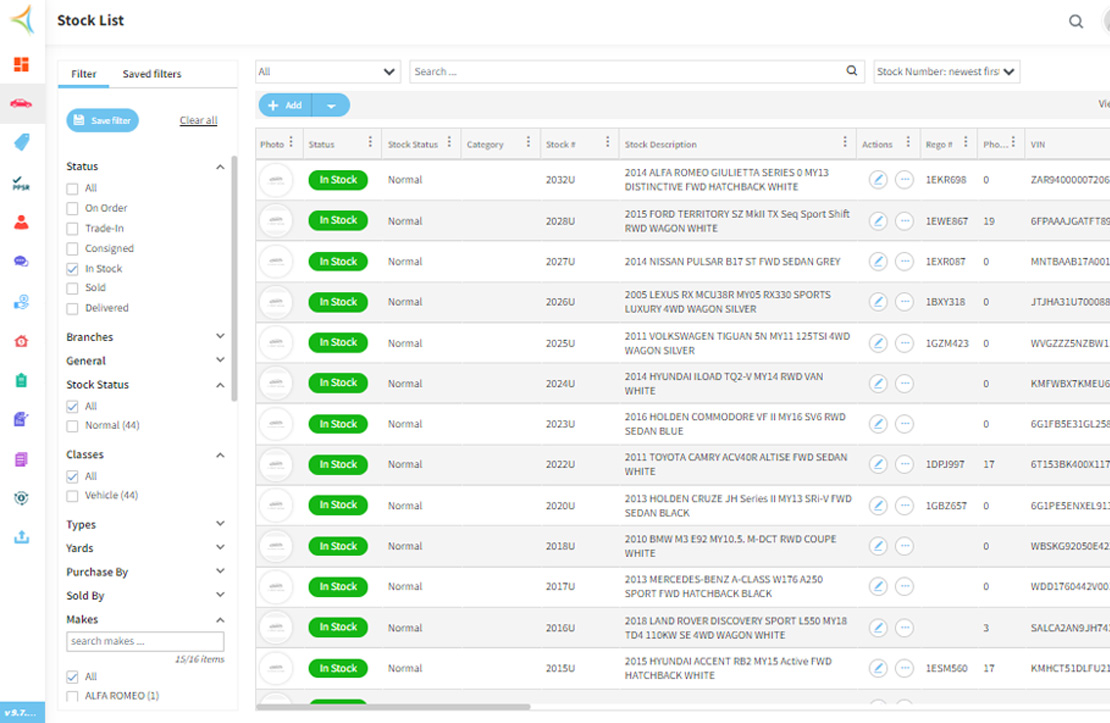Open more actions for stock 2027U
Screen dimensions: 1110x723
(904, 261)
